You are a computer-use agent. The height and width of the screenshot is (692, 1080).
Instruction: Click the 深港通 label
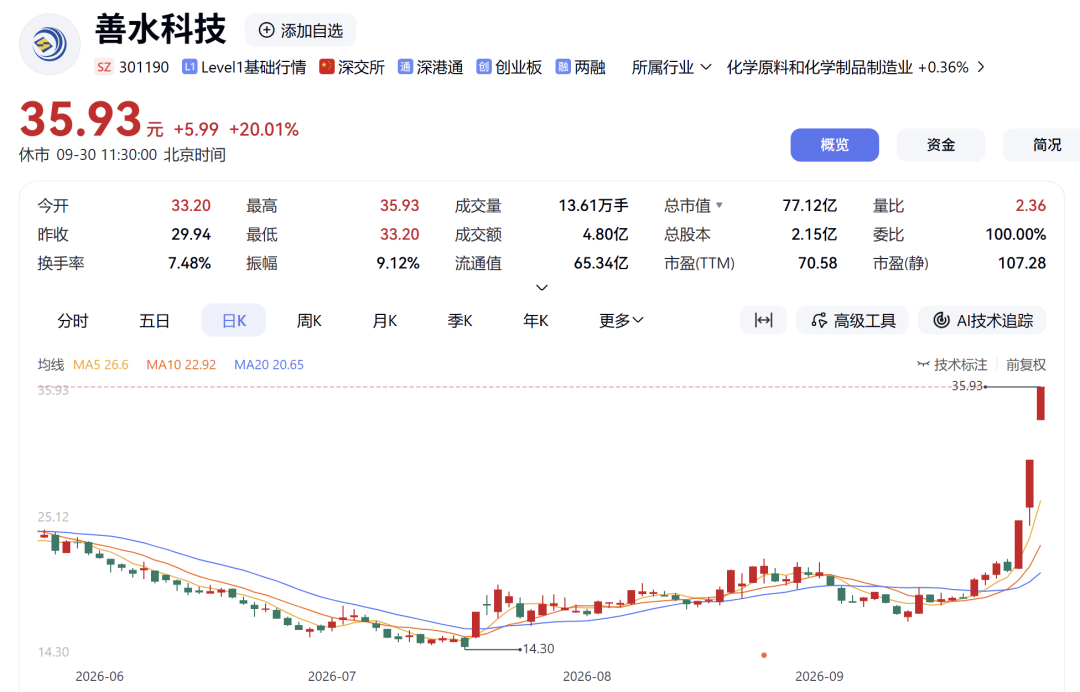tap(439, 67)
